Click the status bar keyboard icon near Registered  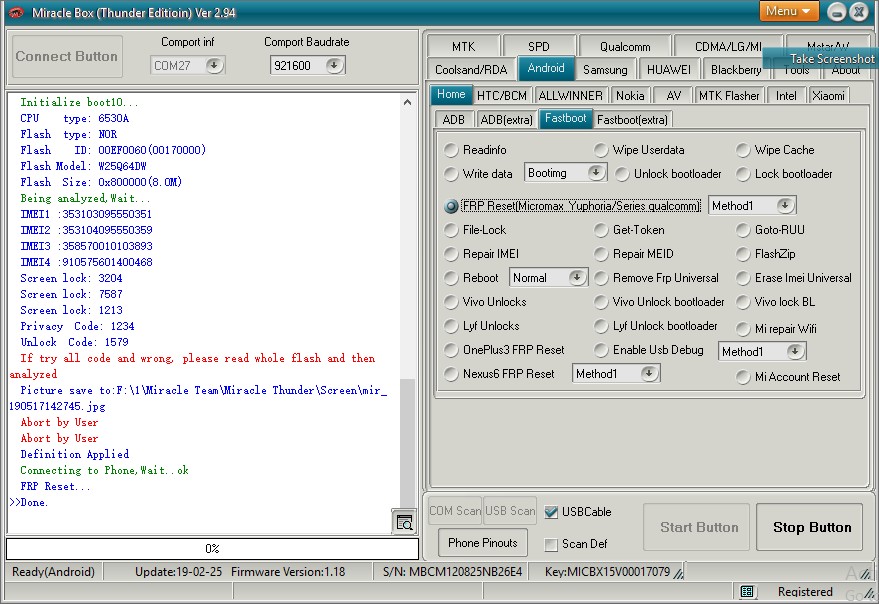[x=747, y=591]
